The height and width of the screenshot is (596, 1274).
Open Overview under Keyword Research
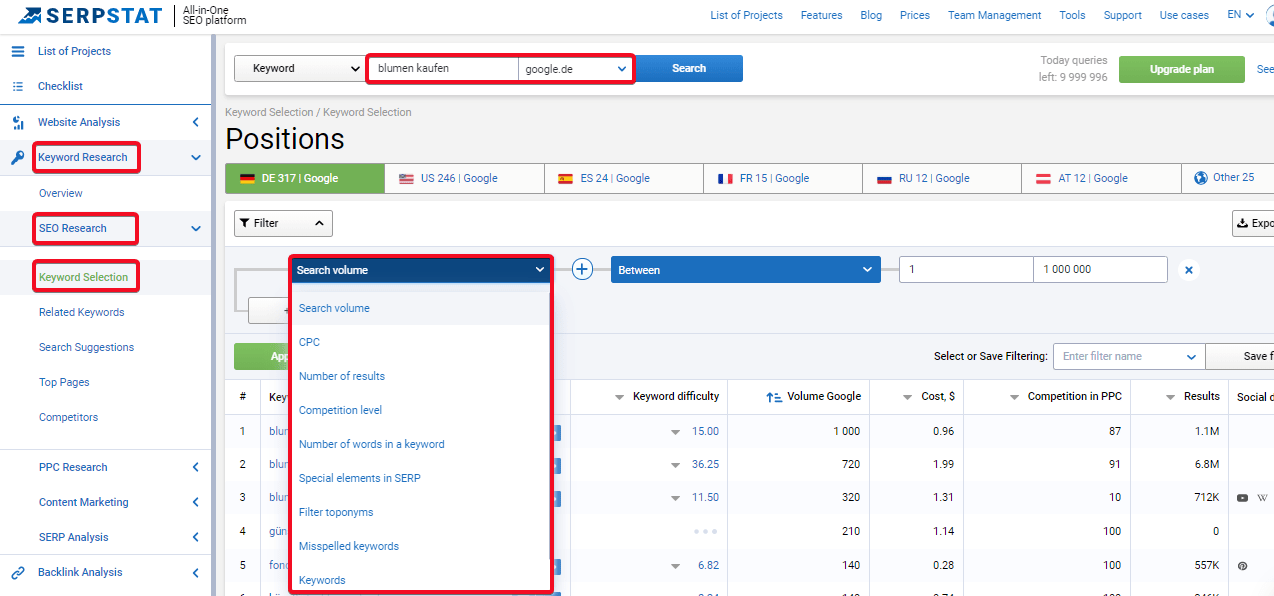(61, 193)
